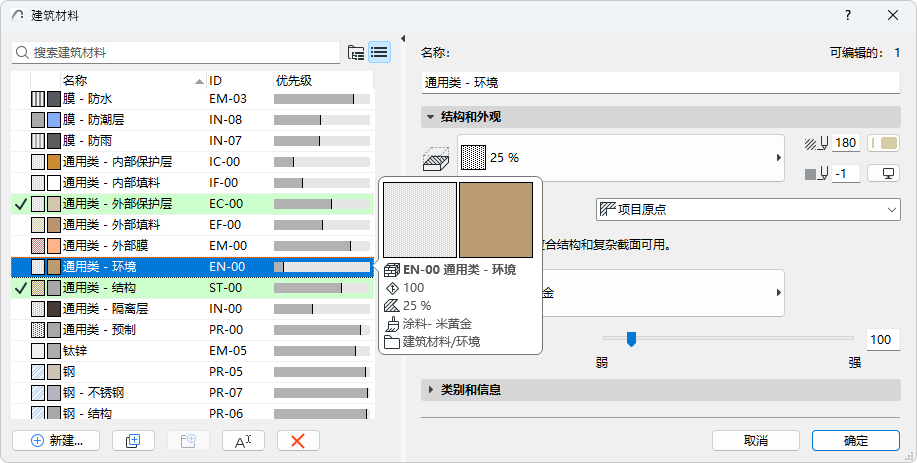The image size is (917, 463).
Task: Click the 新建... button
Action: (56, 440)
